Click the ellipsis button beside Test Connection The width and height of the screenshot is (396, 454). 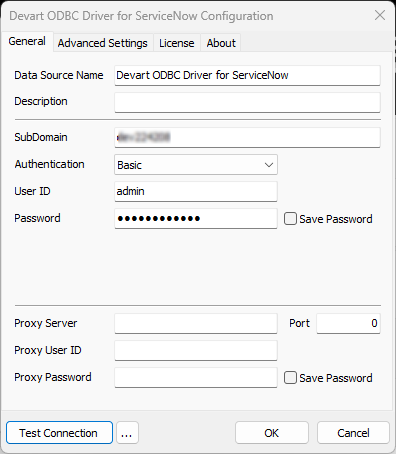coord(127,433)
